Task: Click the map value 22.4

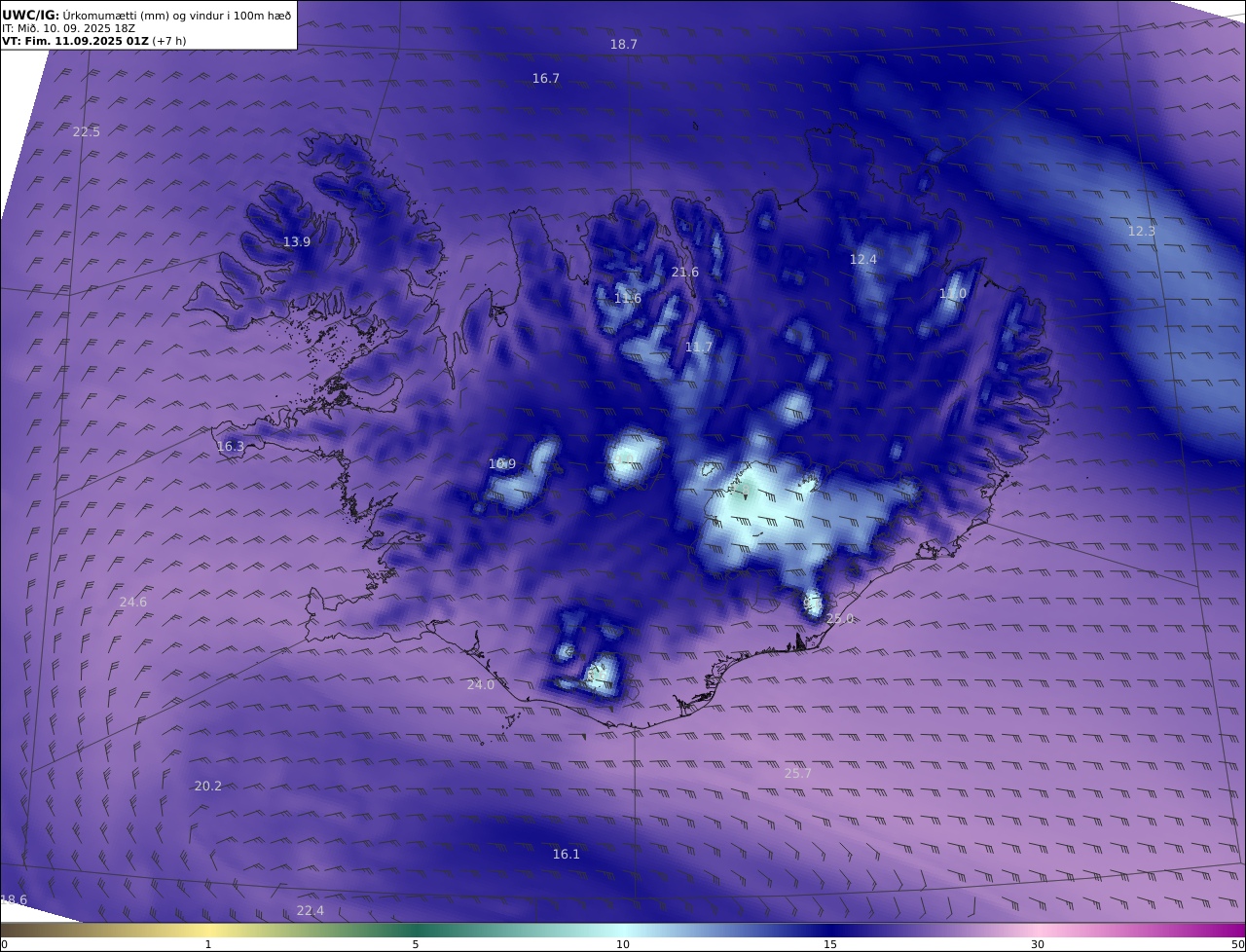Action: coord(311,911)
